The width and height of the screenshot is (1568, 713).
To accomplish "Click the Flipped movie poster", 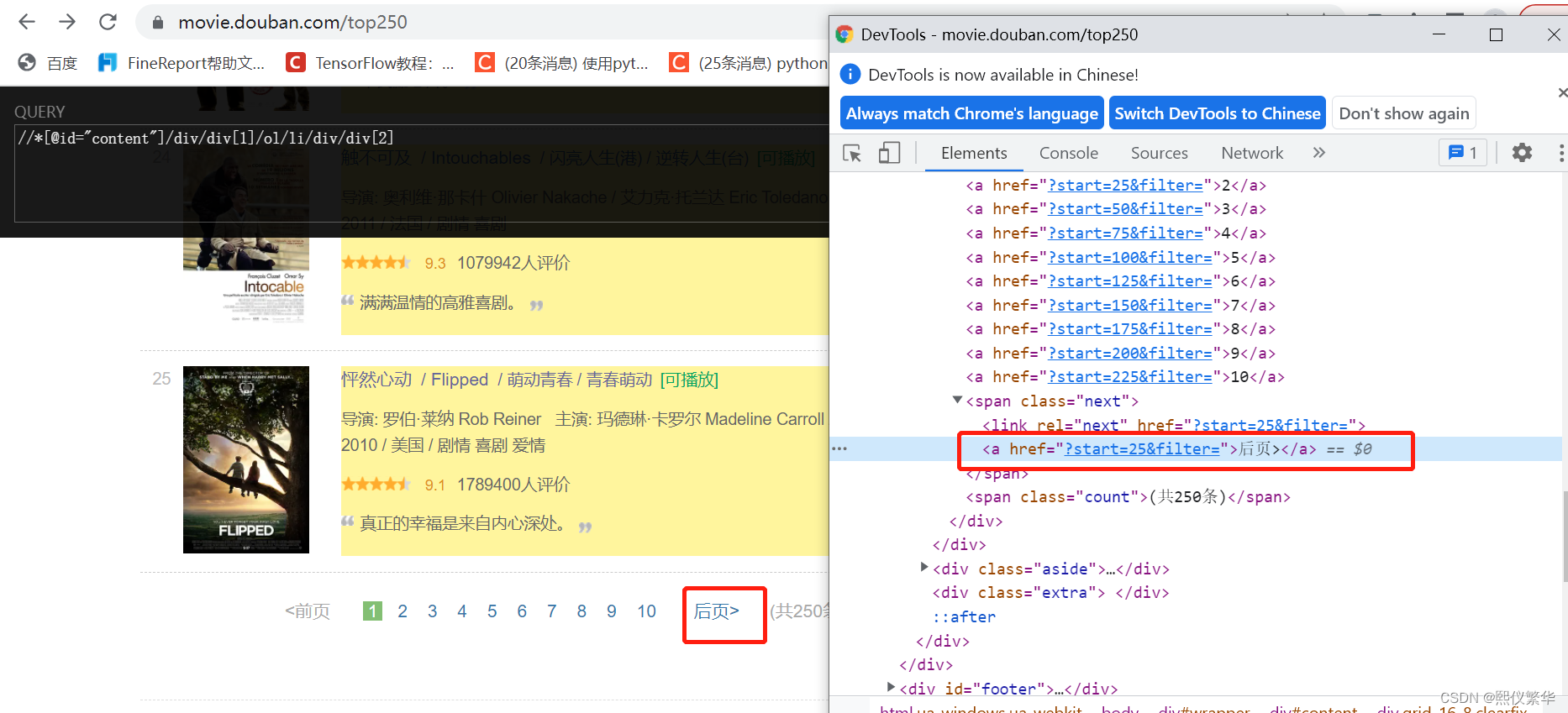I will coord(246,459).
